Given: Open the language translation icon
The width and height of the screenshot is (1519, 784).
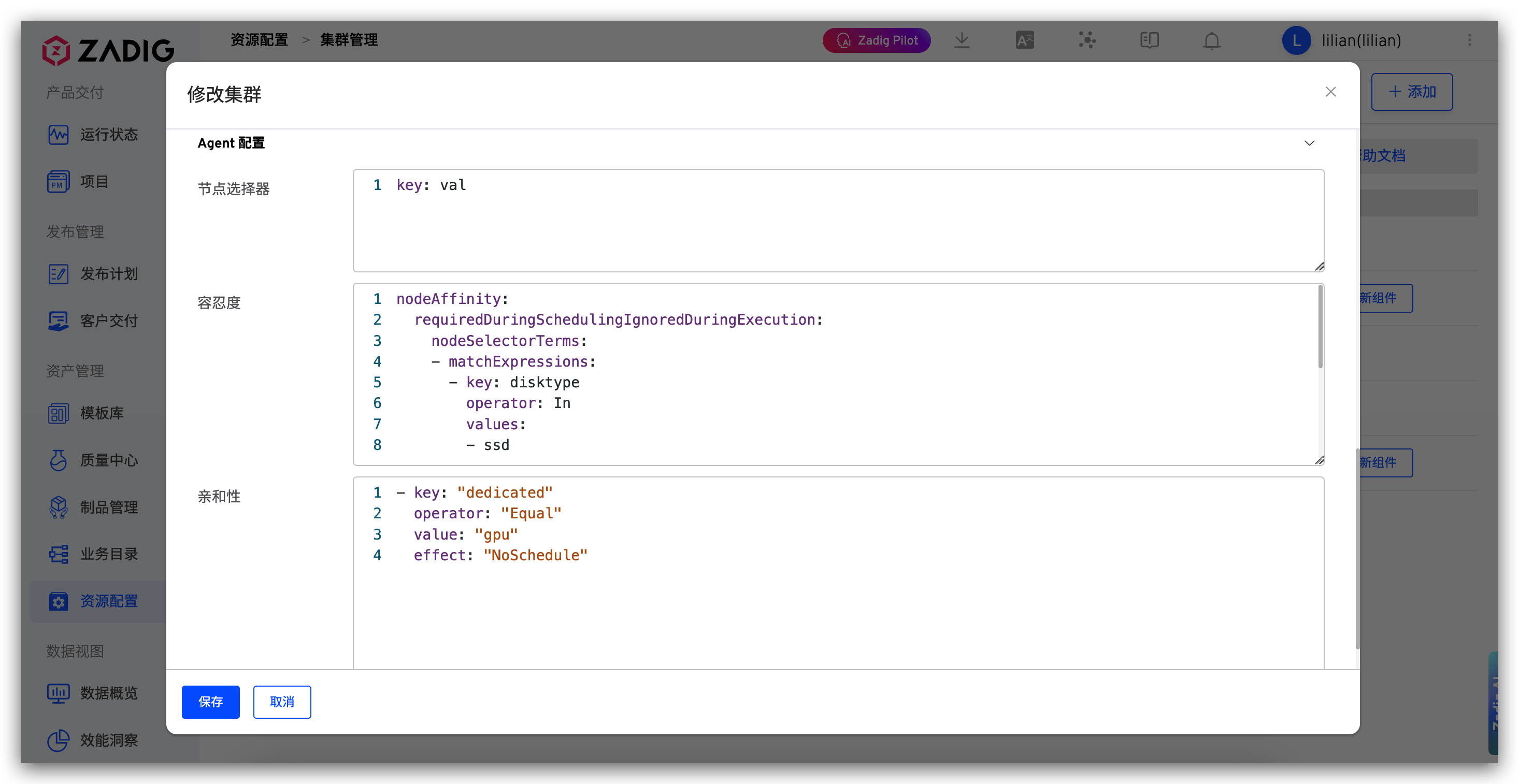Looking at the screenshot, I should coord(1025,40).
